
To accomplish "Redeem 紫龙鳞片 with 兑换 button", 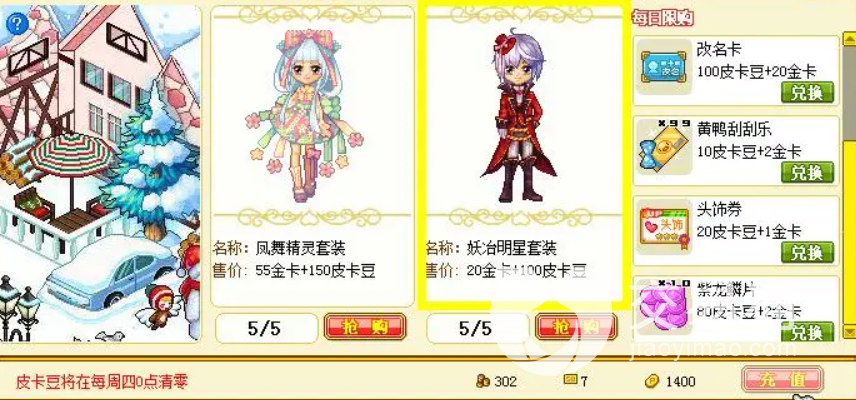I will pyautogui.click(x=807, y=331).
